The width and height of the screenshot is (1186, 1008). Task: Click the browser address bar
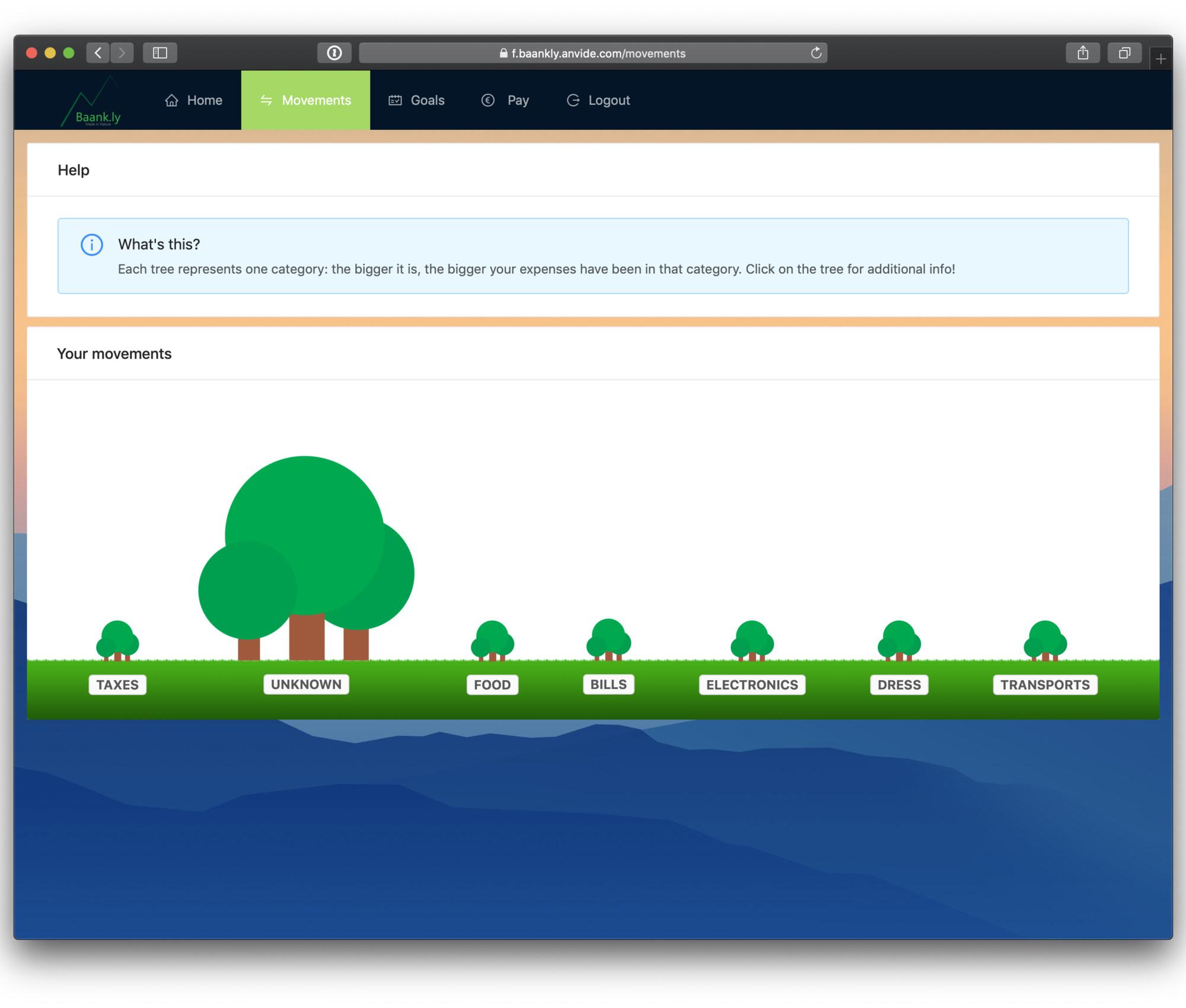[x=593, y=53]
